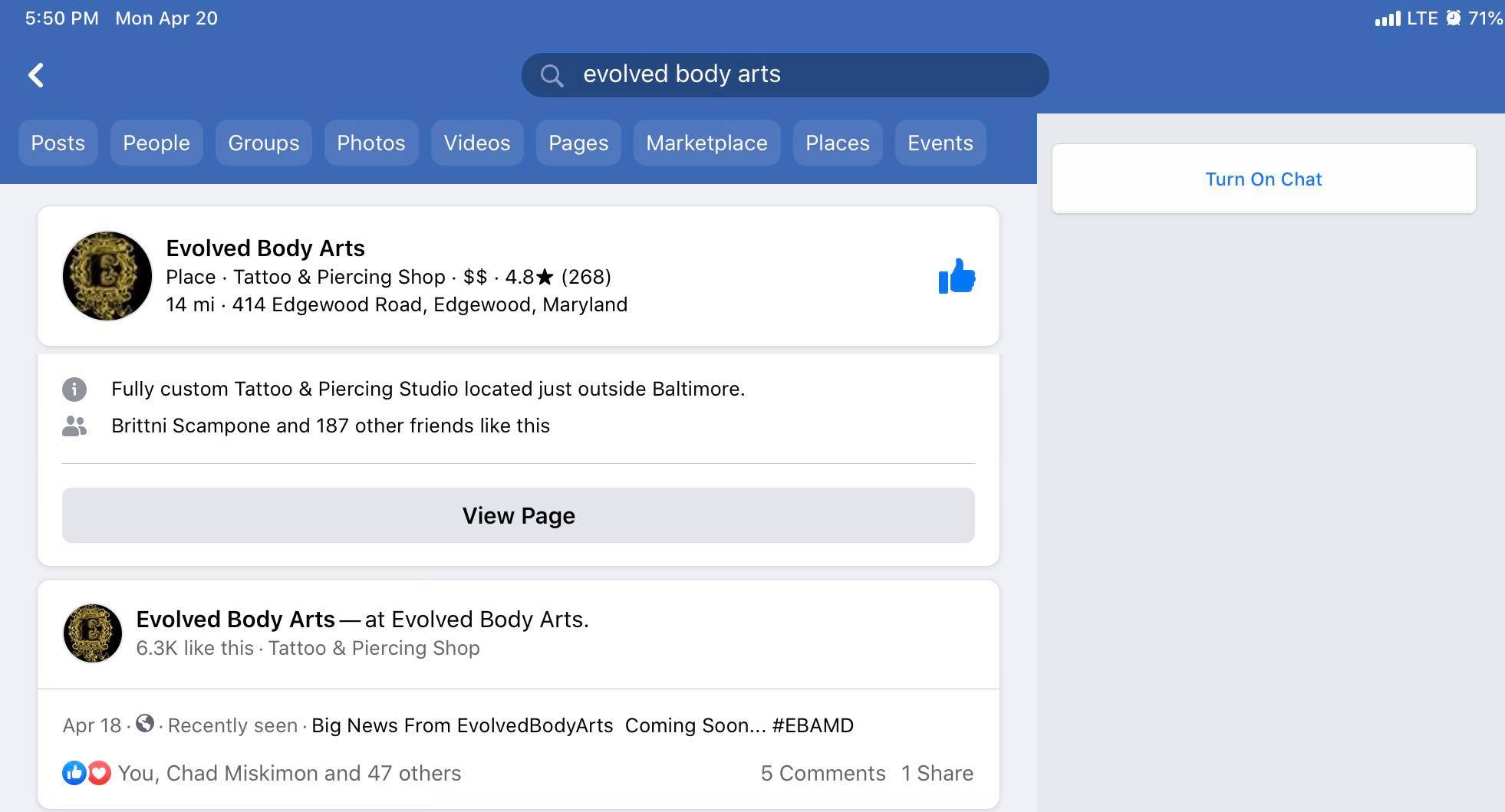This screenshot has height=812, width=1505.
Task: Switch to the People filter
Action: 156,143
